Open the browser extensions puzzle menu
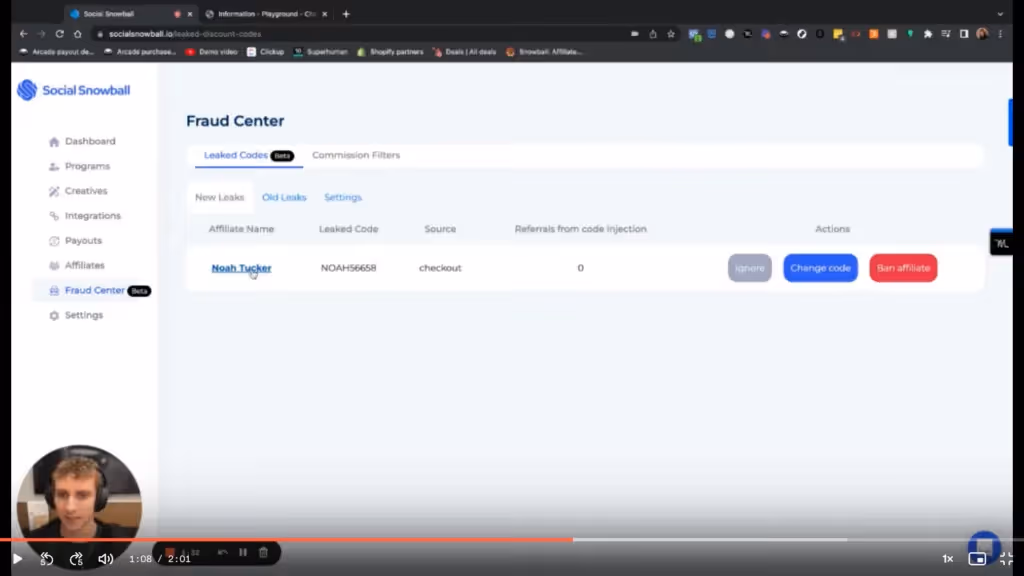This screenshot has width=1024, height=576. pos(927,34)
